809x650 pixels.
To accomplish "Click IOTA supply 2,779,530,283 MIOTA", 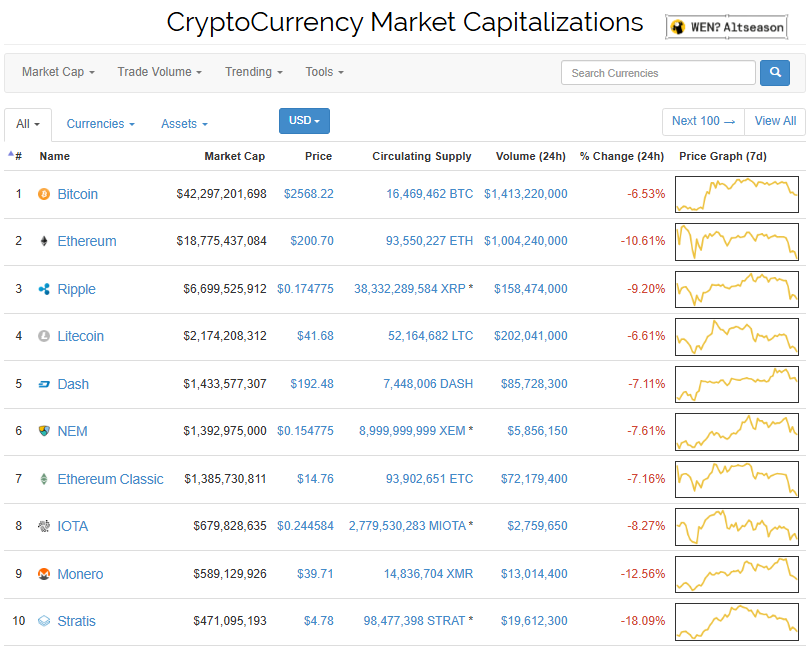I will [x=408, y=526].
